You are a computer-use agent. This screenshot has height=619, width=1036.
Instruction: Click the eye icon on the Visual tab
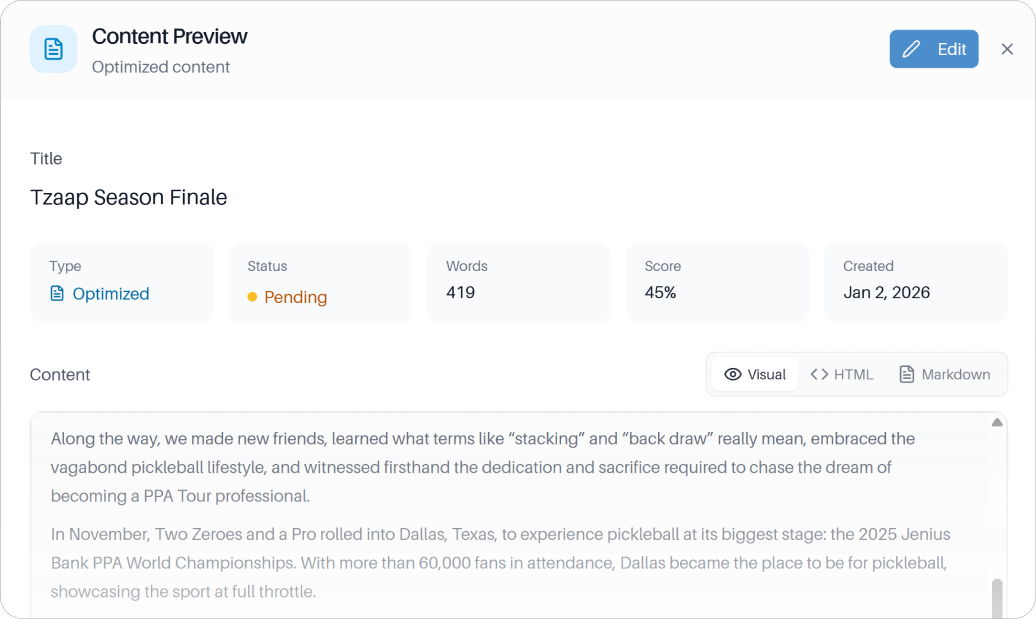(733, 374)
